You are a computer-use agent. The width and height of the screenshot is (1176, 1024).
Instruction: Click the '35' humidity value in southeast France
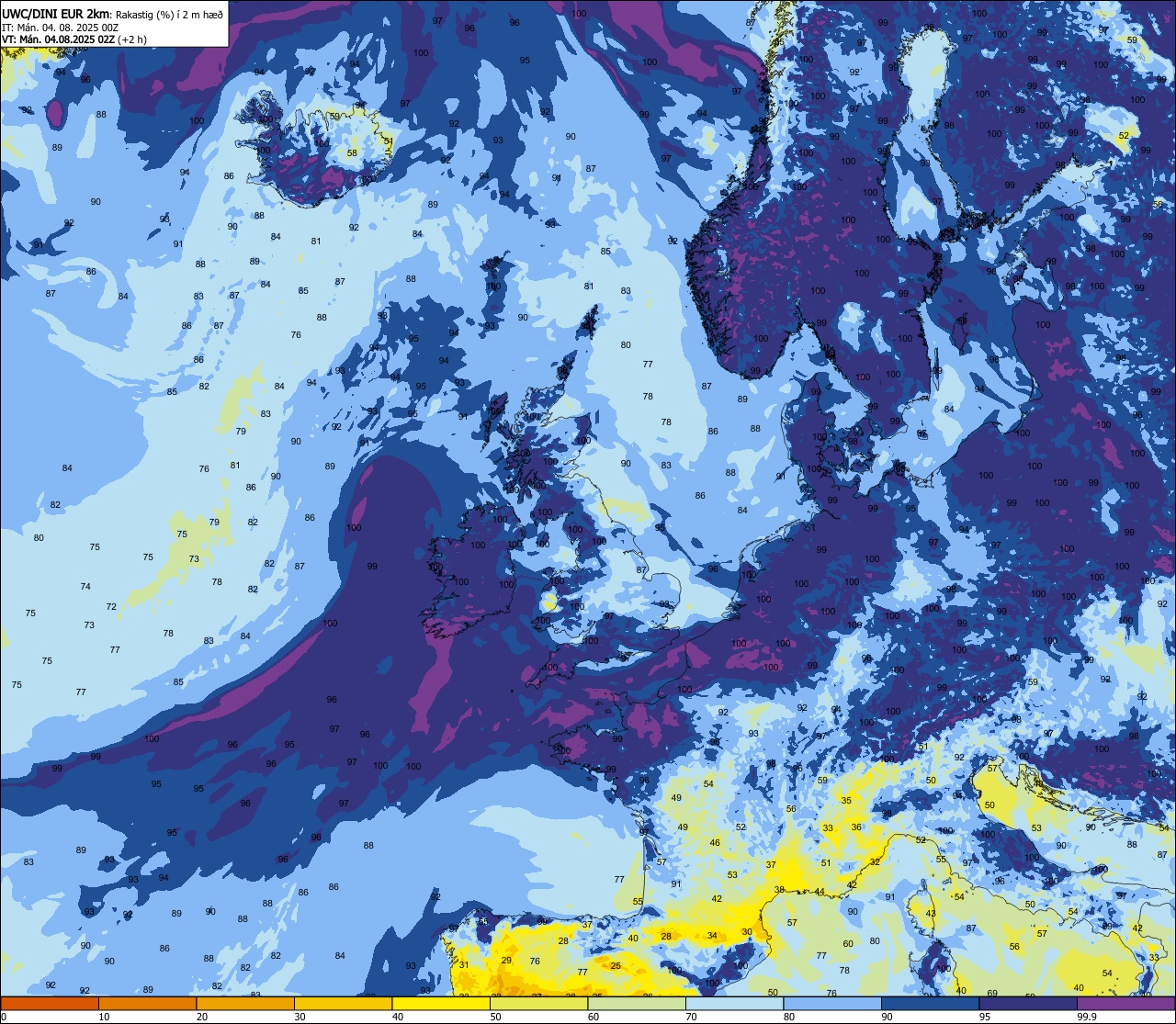pyautogui.click(x=846, y=801)
